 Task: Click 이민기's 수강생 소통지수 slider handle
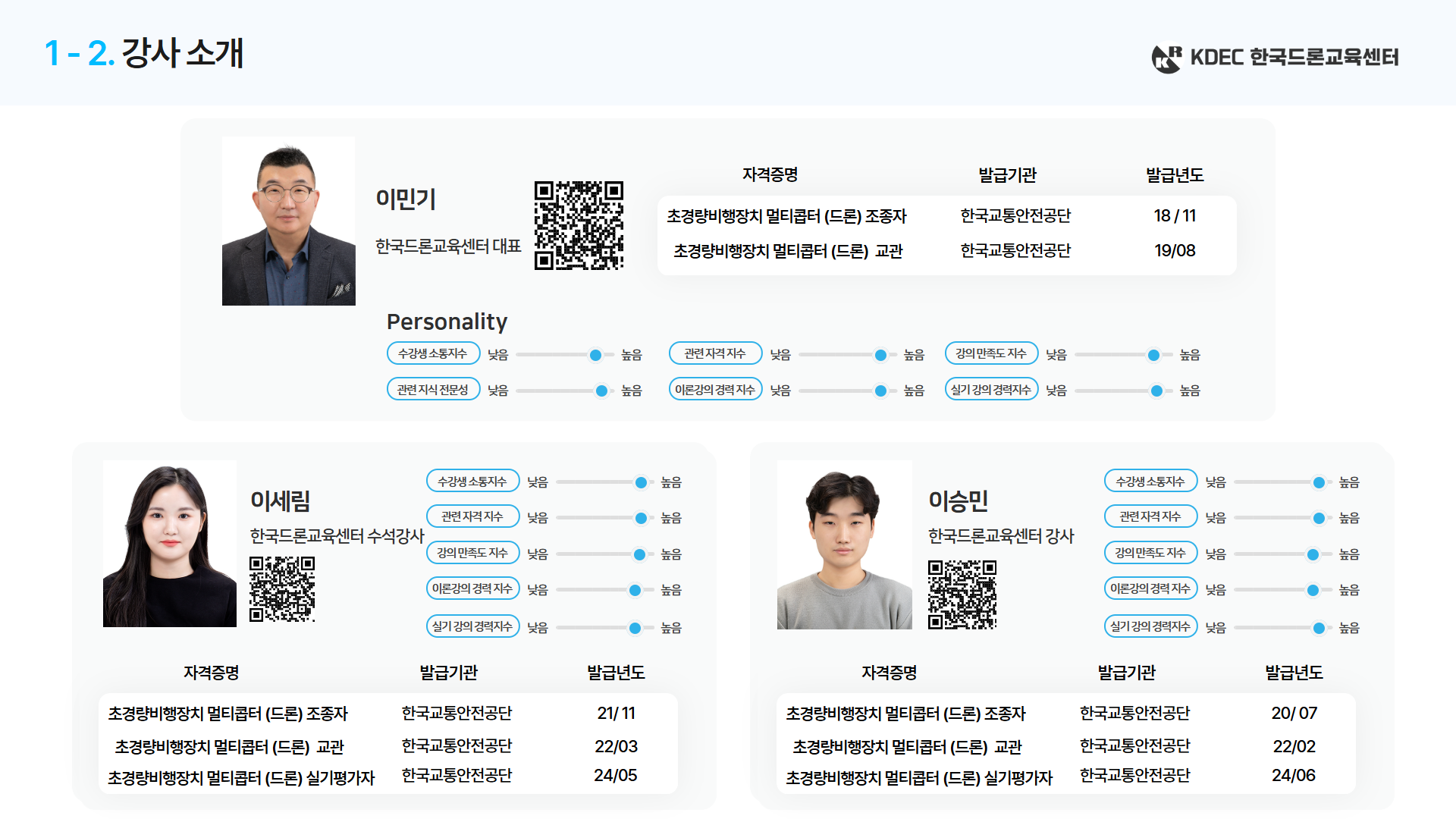pyautogui.click(x=596, y=355)
